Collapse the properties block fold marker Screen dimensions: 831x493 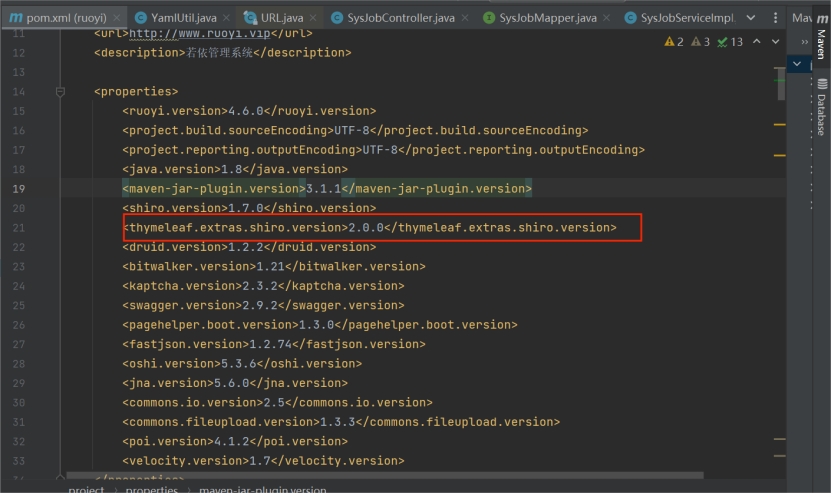click(61, 92)
